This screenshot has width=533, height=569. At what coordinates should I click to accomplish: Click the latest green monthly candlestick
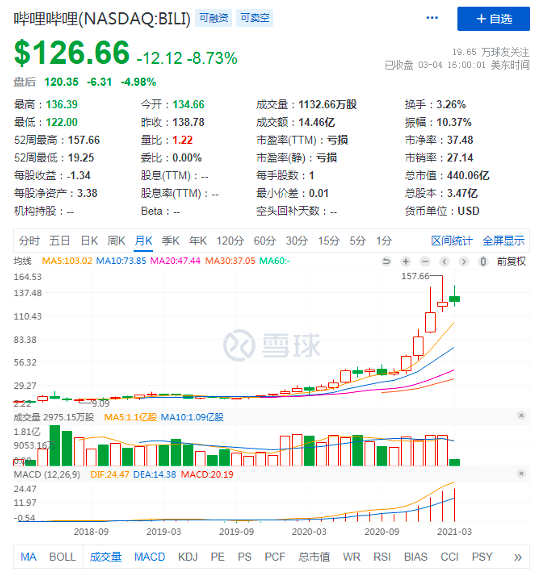(454, 299)
